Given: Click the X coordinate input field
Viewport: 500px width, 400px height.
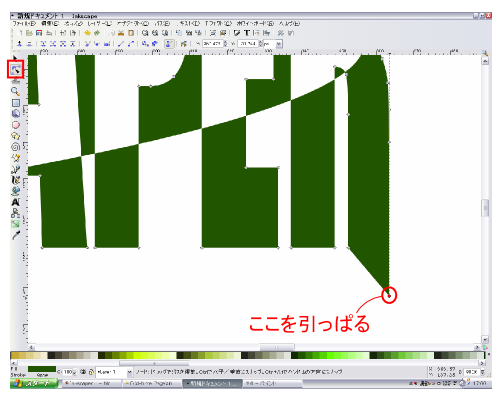Looking at the screenshot, I should click(212, 44).
